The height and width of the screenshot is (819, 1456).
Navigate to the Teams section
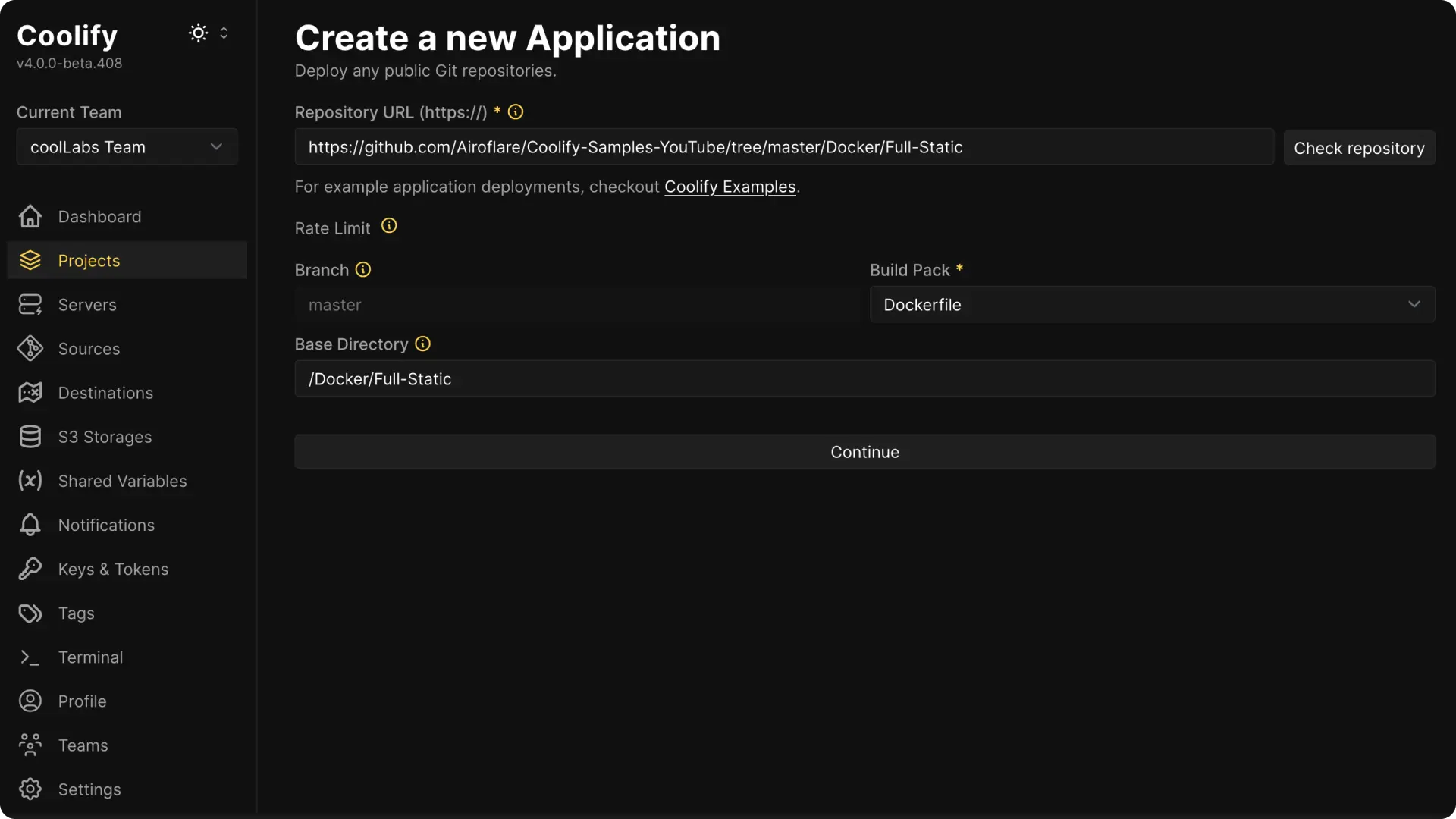83,745
